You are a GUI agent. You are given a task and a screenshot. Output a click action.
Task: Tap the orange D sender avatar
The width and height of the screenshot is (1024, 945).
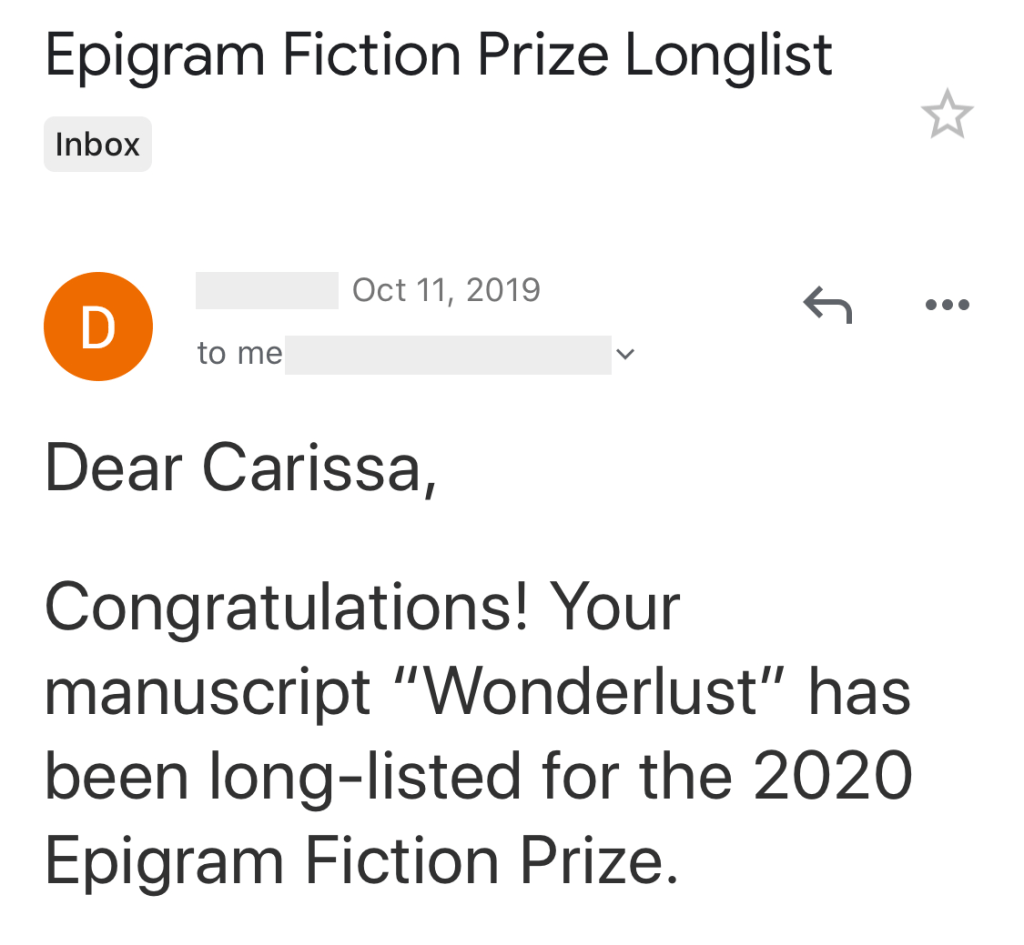tap(98, 328)
